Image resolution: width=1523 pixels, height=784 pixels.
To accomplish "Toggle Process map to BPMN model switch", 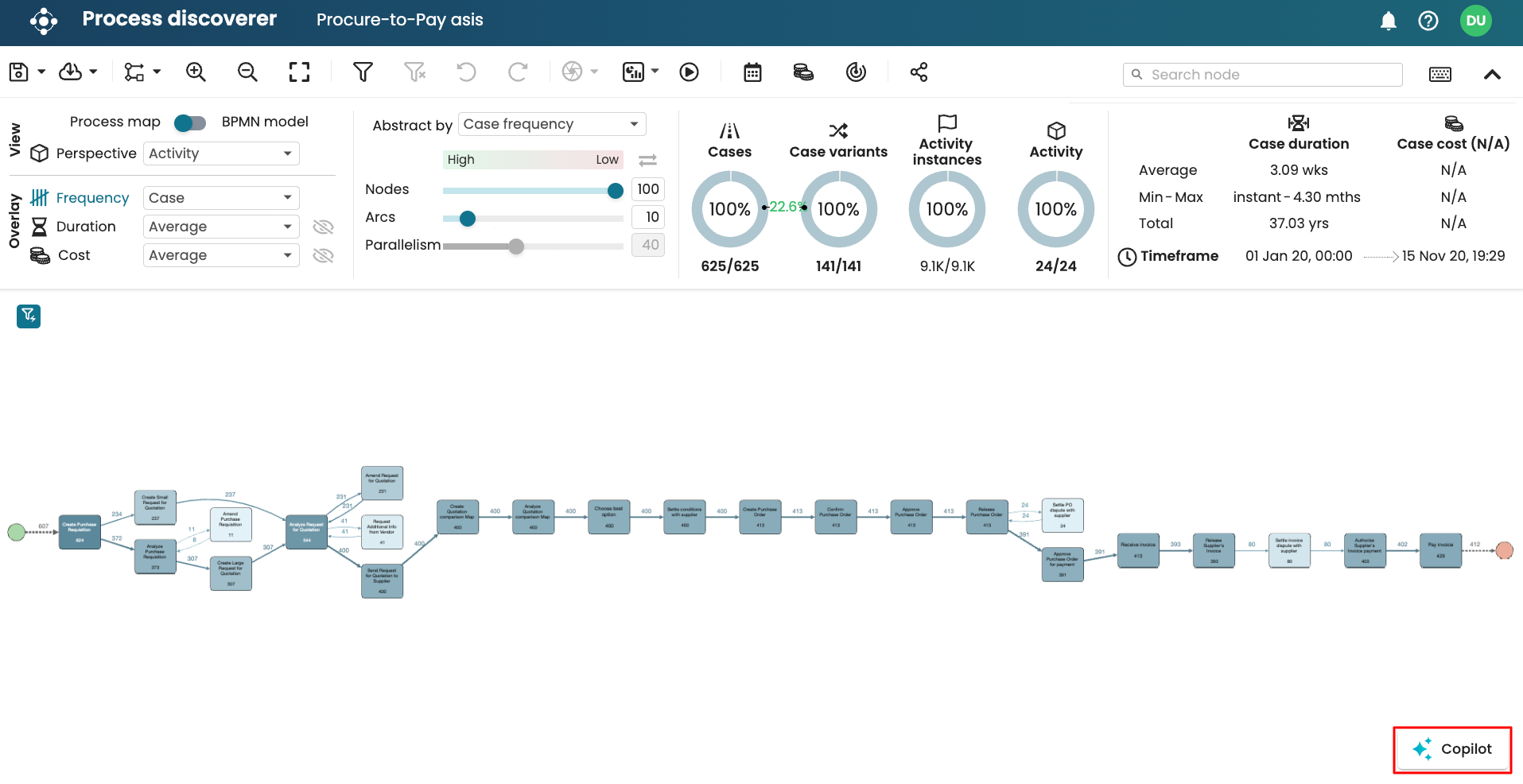I will 190,122.
